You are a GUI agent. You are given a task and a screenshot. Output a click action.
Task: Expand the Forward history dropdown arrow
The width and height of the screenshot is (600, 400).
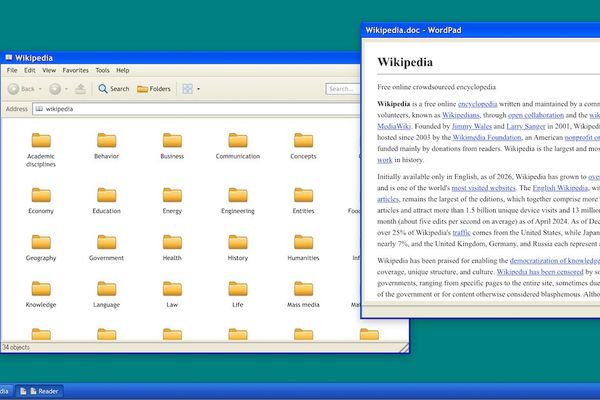pyautogui.click(x=66, y=89)
